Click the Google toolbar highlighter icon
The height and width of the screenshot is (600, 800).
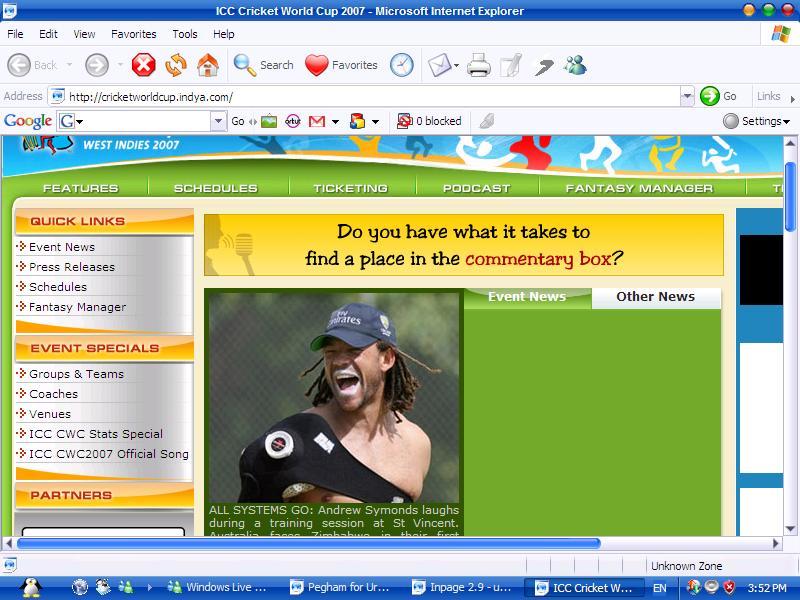point(487,121)
